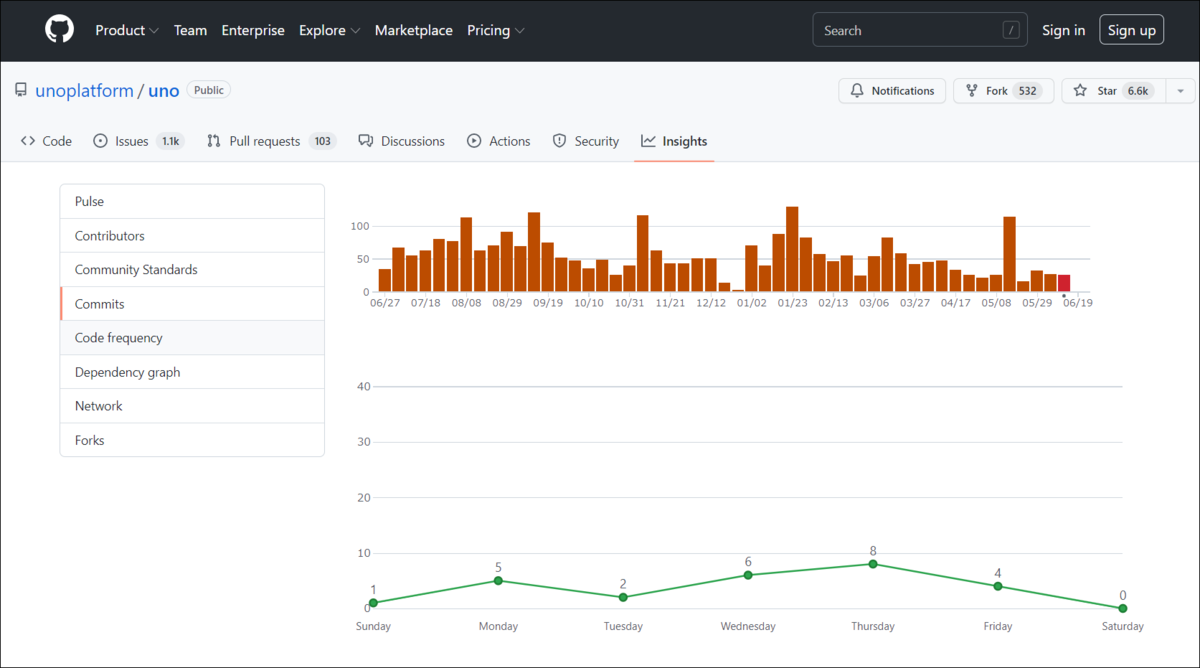
Task: Open Security via its shield icon
Action: [x=560, y=141]
